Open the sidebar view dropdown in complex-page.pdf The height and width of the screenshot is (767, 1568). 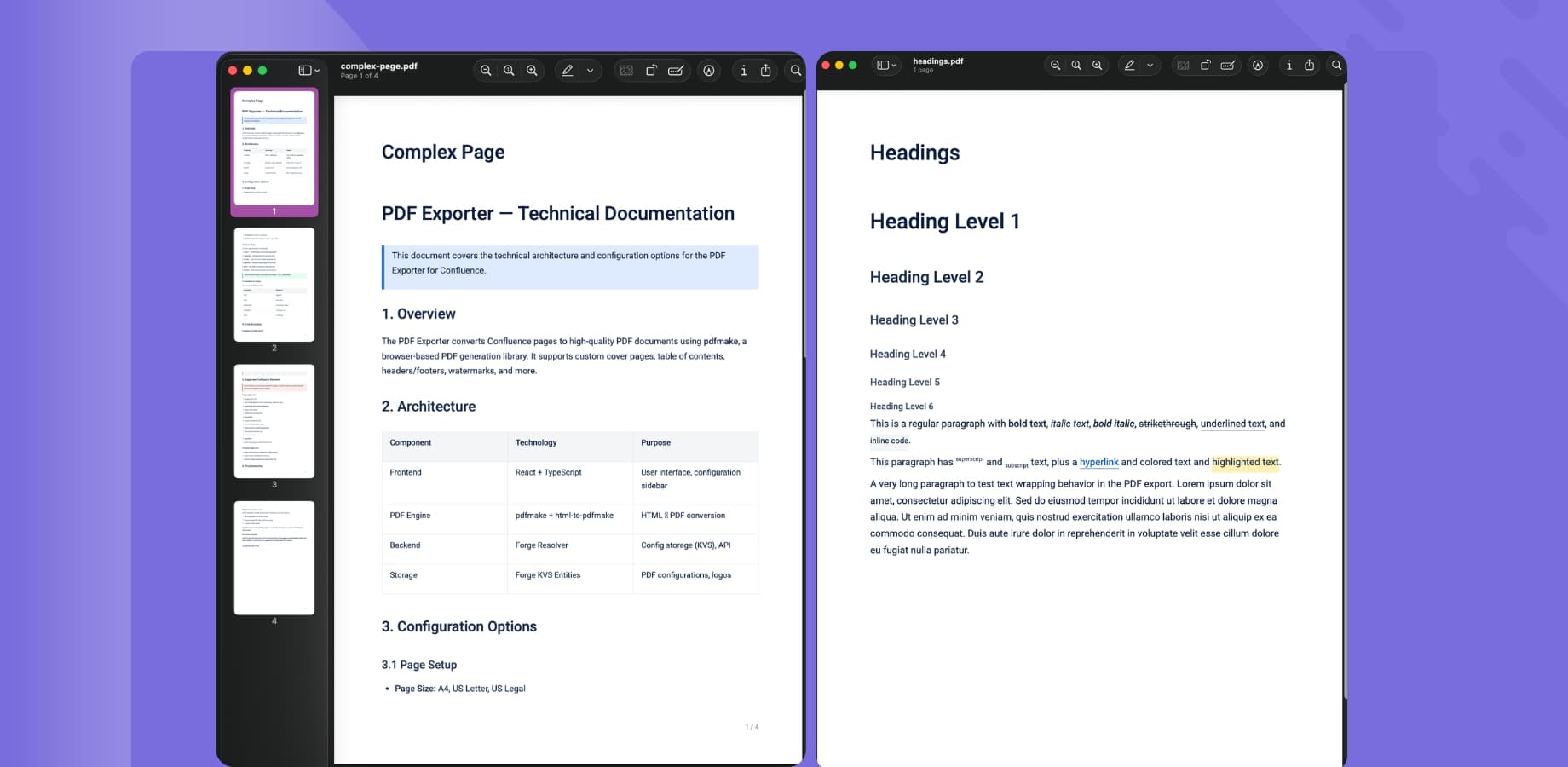(x=307, y=70)
